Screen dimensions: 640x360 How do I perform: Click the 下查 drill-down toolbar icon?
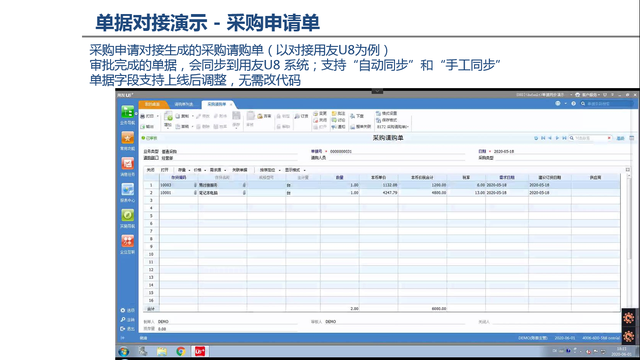pyautogui.click(x=352, y=116)
